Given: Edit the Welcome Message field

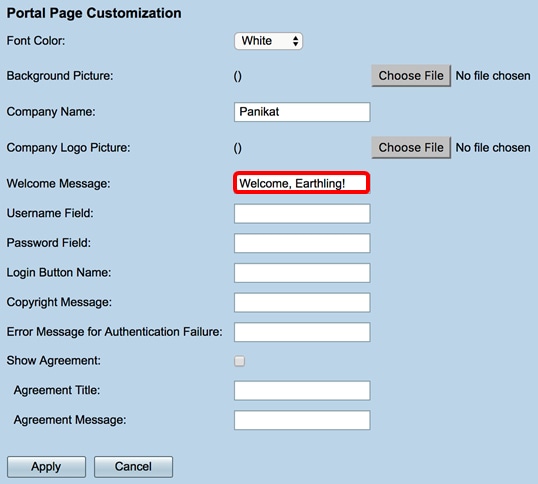Looking at the screenshot, I should (x=302, y=183).
